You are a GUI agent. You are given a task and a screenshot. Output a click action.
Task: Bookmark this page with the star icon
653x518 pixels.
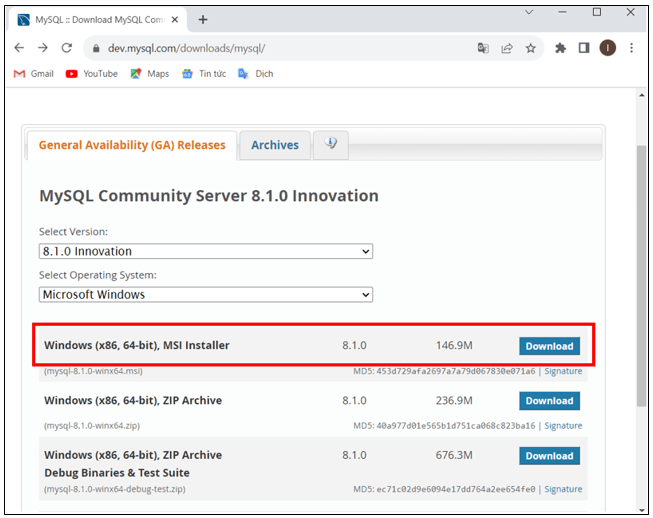click(x=530, y=47)
